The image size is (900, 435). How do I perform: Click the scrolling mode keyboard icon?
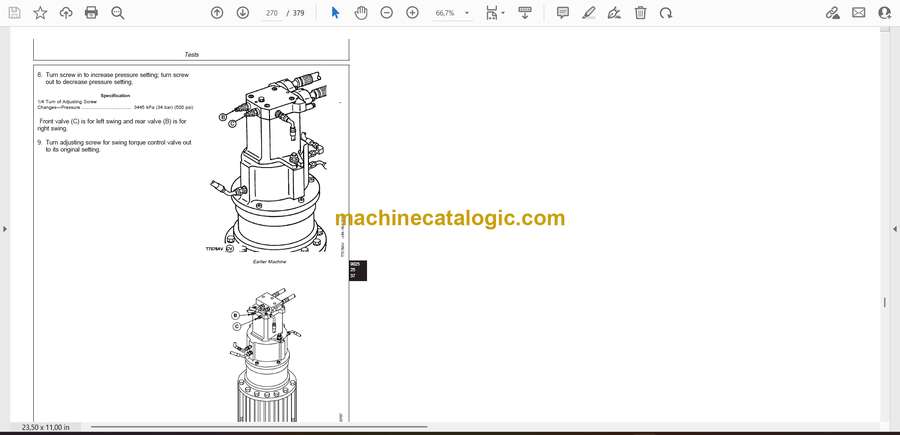pyautogui.click(x=525, y=13)
